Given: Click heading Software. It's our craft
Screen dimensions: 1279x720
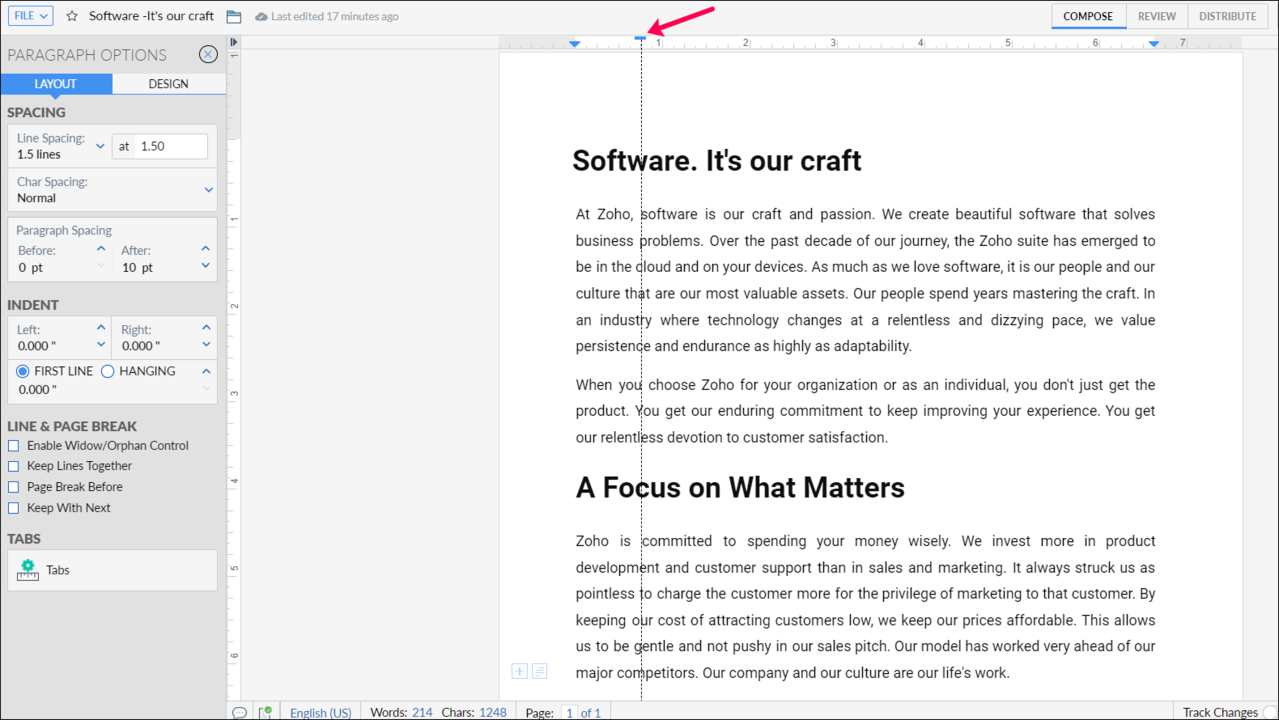Looking at the screenshot, I should click(717, 160).
